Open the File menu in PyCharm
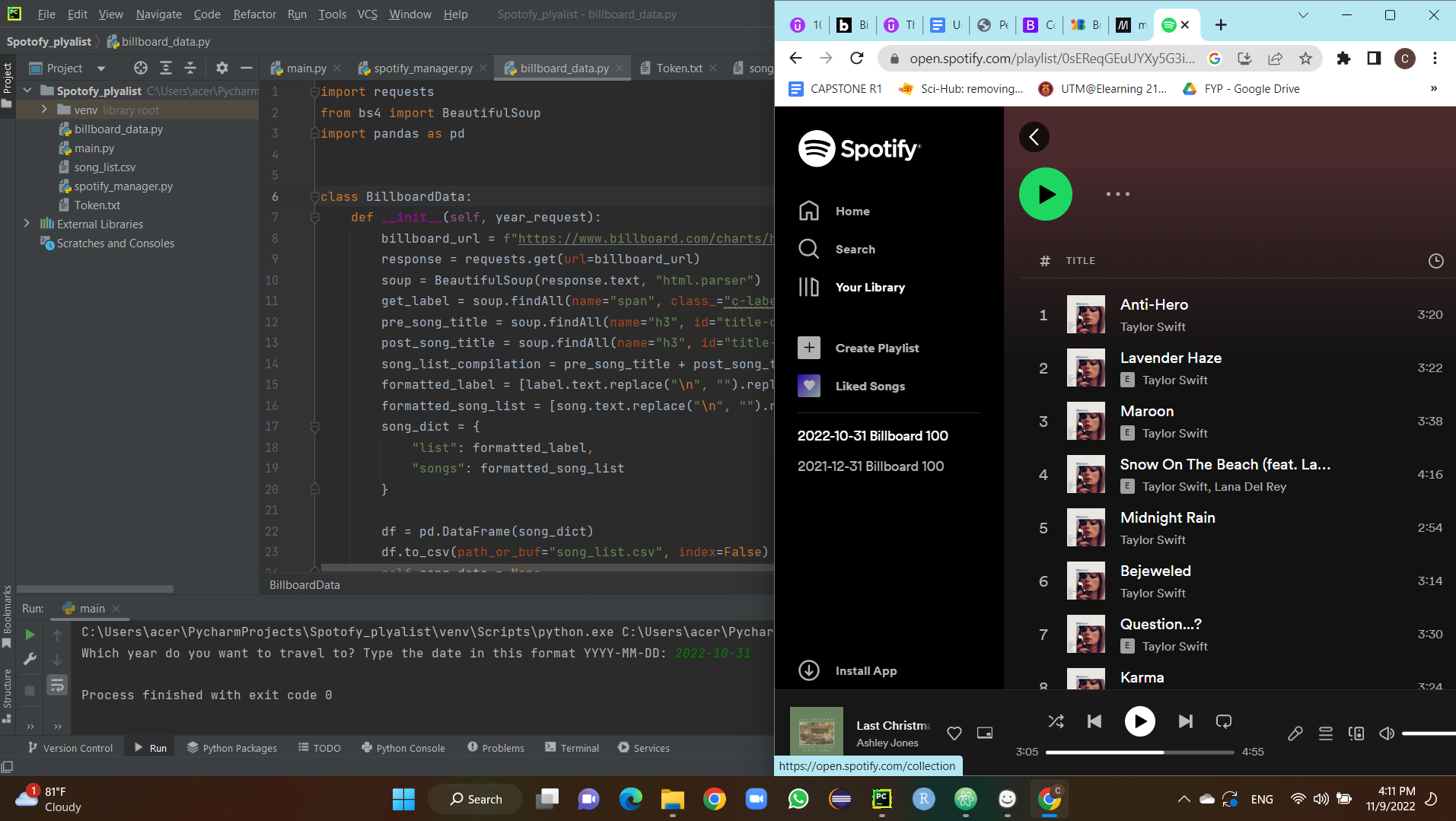 pos(46,14)
